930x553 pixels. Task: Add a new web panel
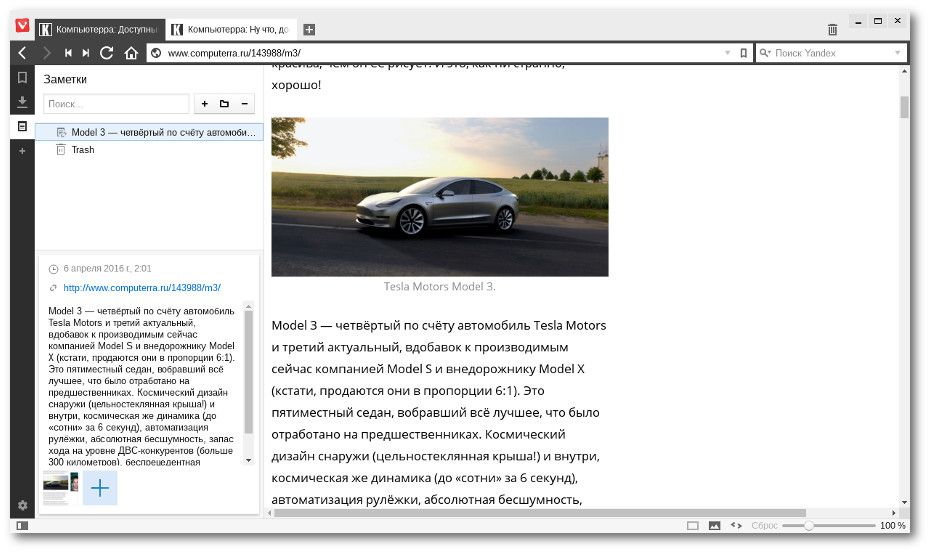coord(22,151)
